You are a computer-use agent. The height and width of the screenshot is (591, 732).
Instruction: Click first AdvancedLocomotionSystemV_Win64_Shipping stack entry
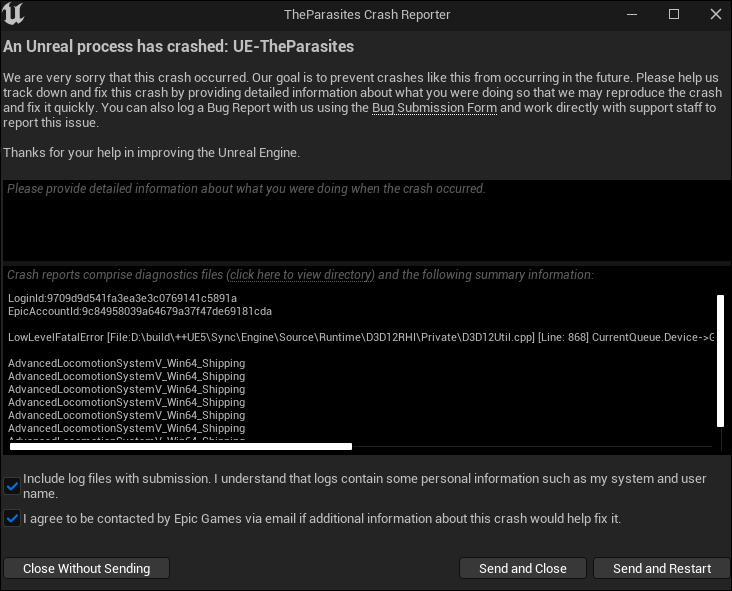(126, 363)
